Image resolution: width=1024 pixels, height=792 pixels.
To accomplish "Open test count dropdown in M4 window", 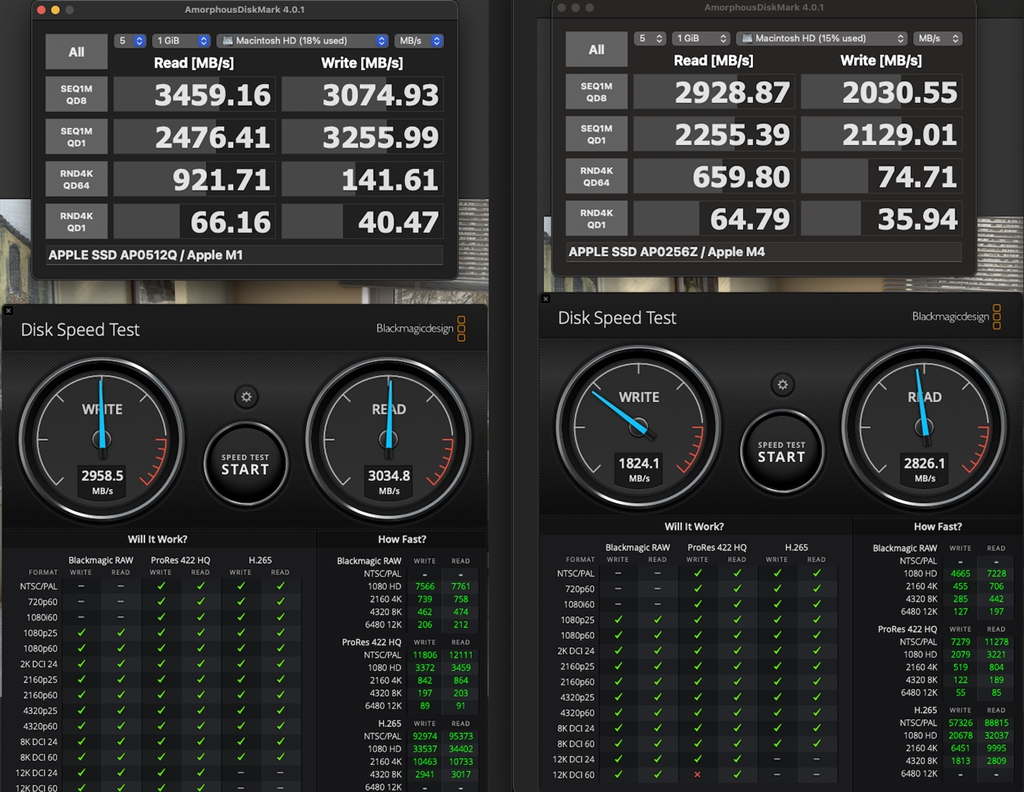I will coord(650,39).
